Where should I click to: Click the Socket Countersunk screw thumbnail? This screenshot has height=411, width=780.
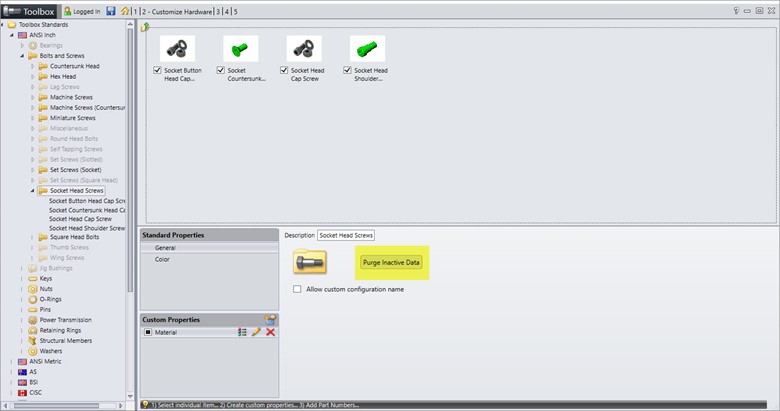(241, 49)
